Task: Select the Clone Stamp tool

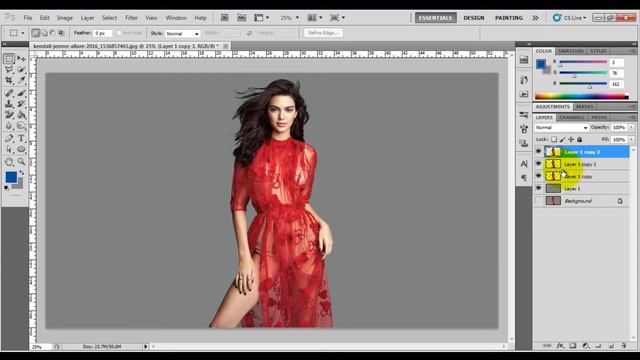Action: coord(9,104)
